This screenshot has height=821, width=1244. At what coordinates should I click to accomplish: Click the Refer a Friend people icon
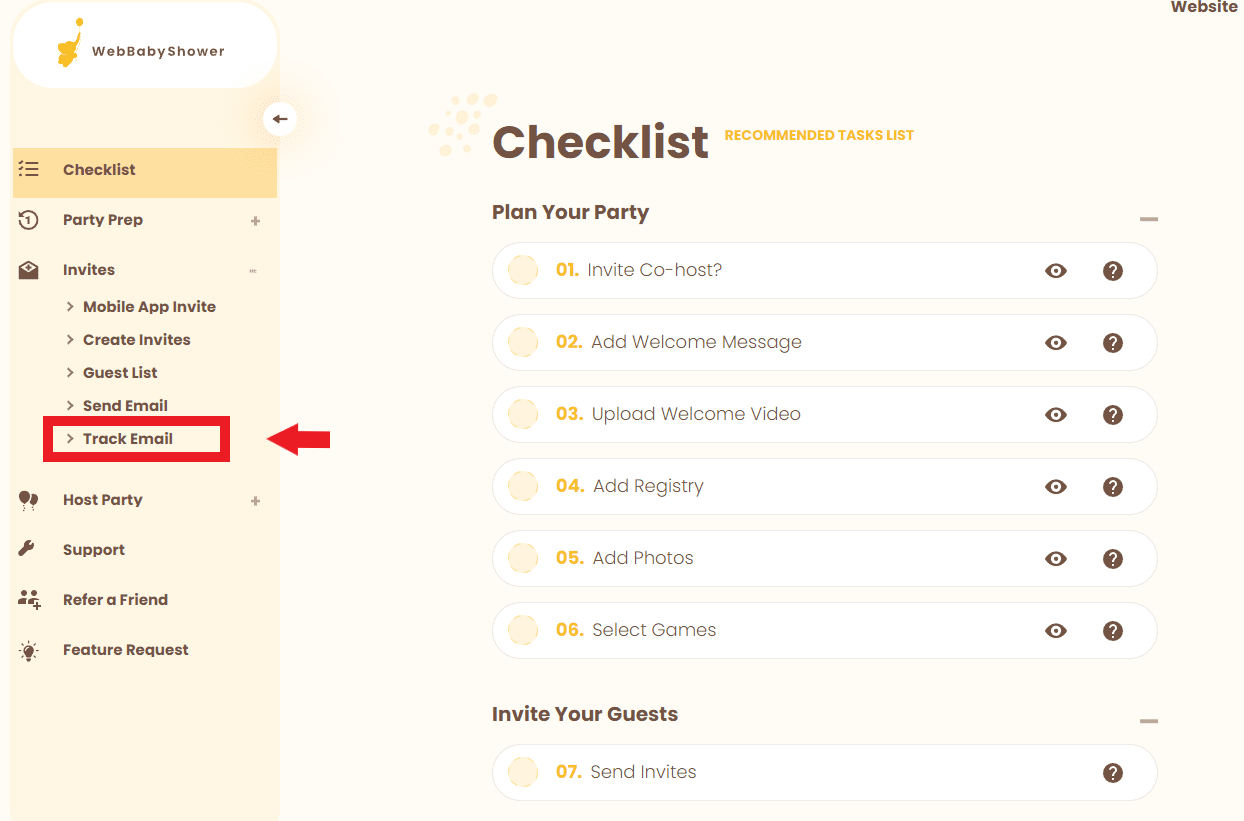[x=29, y=599]
